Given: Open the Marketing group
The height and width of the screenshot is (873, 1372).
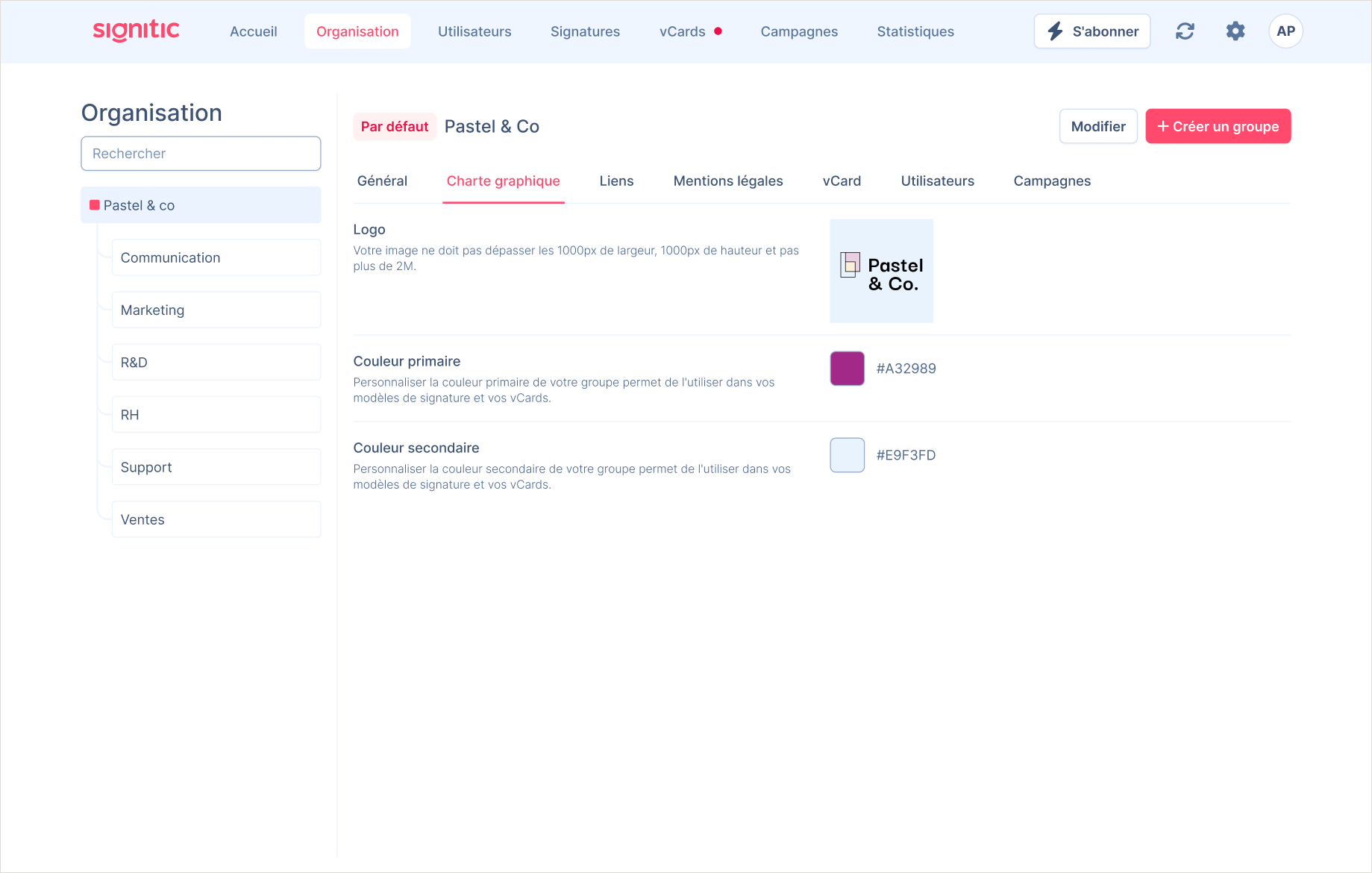Looking at the screenshot, I should (x=216, y=310).
